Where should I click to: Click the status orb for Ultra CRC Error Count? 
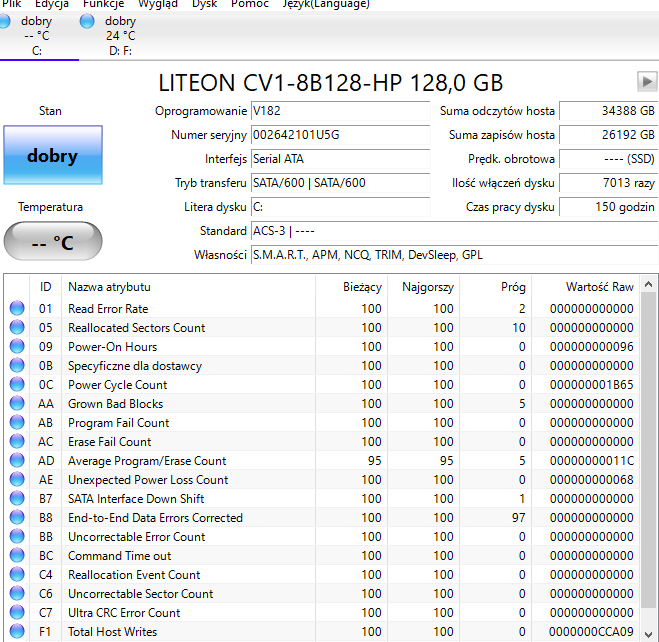pyautogui.click(x=17, y=612)
